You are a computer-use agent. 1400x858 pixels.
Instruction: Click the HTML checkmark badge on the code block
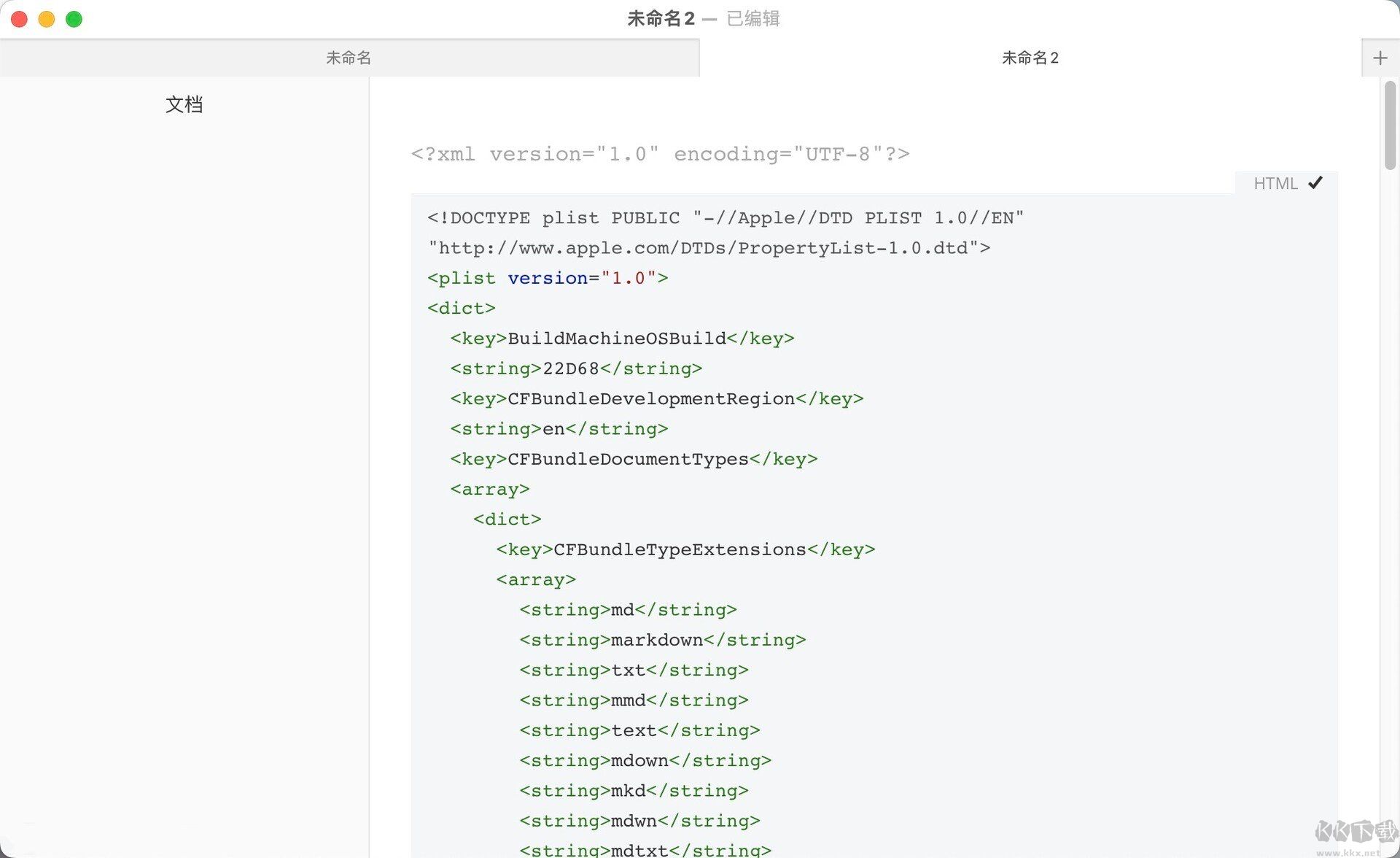(1315, 182)
